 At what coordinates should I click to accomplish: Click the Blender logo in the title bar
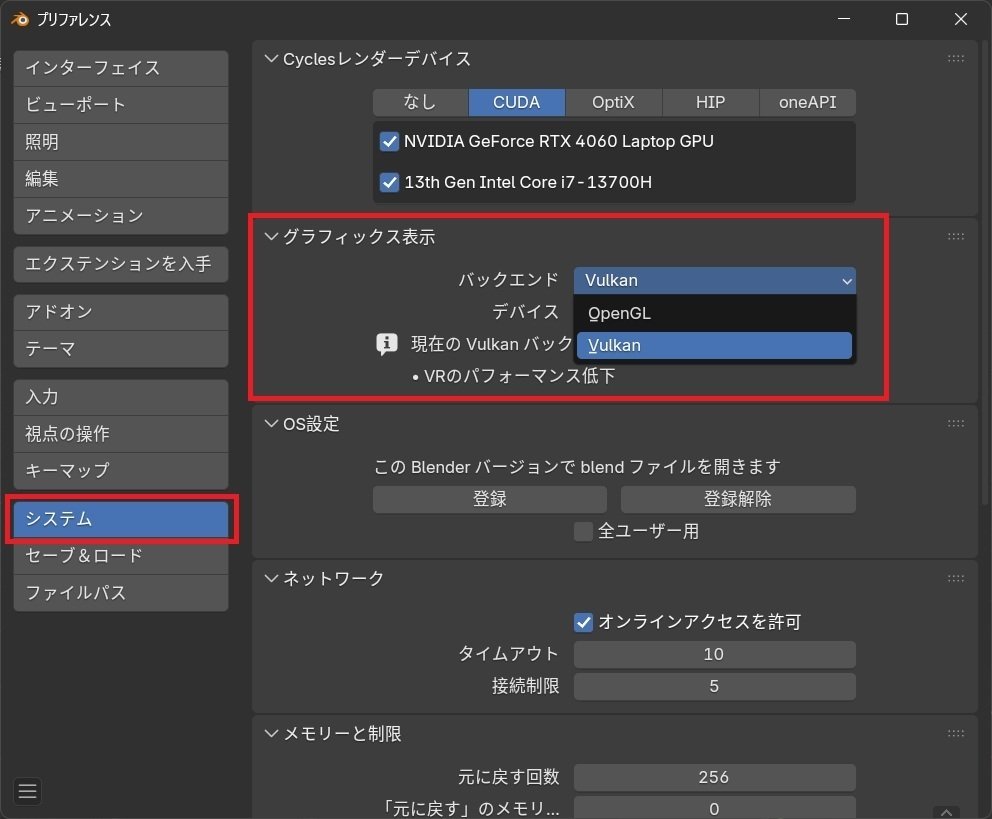tap(18, 18)
